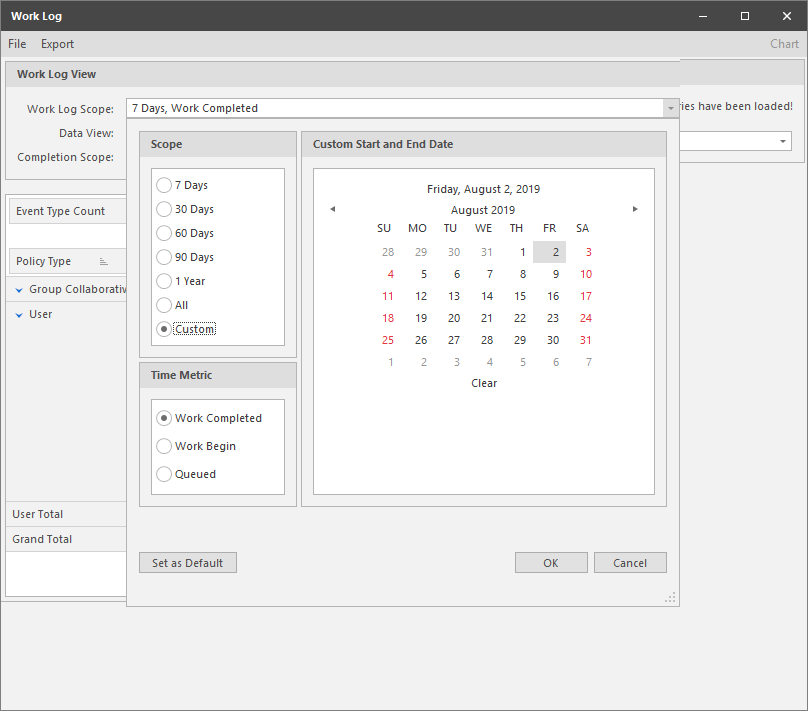The width and height of the screenshot is (808, 711).
Task: Click the OK button
Action: (551, 563)
